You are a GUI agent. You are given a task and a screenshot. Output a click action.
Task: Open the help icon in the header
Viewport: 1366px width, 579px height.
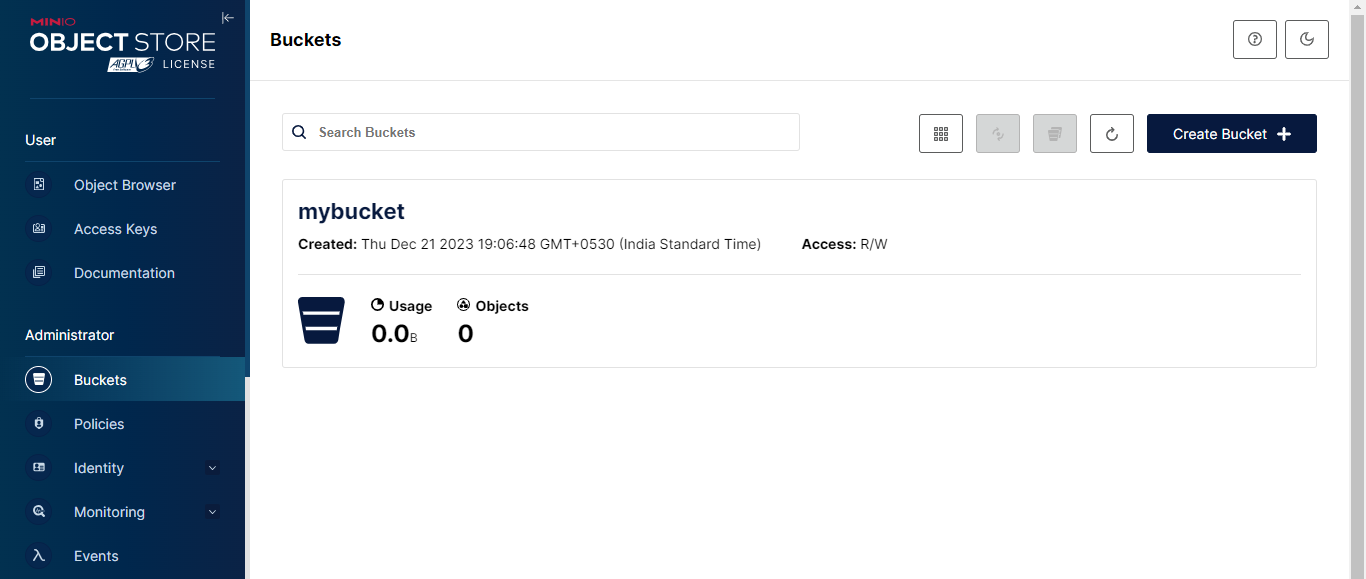[1255, 40]
